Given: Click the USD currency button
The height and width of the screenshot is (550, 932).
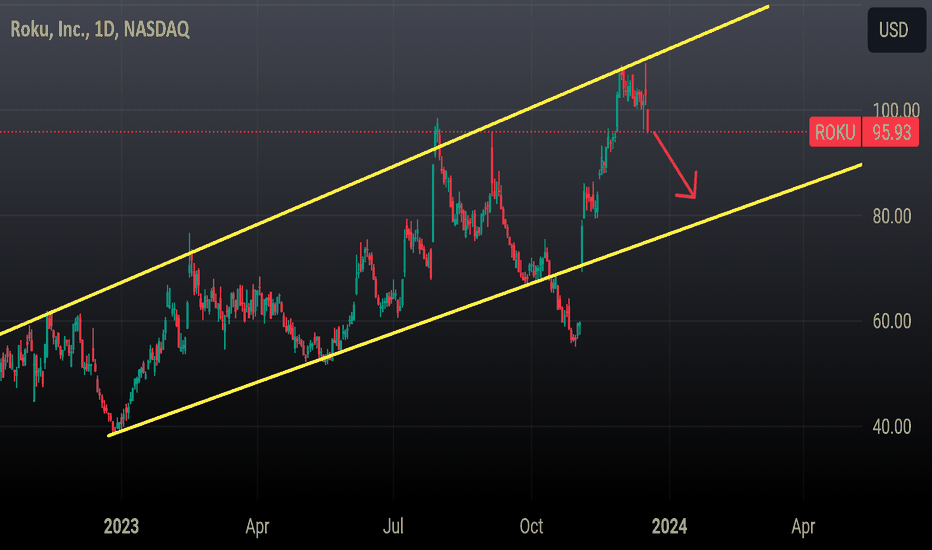Looking at the screenshot, I should coord(896,30).
